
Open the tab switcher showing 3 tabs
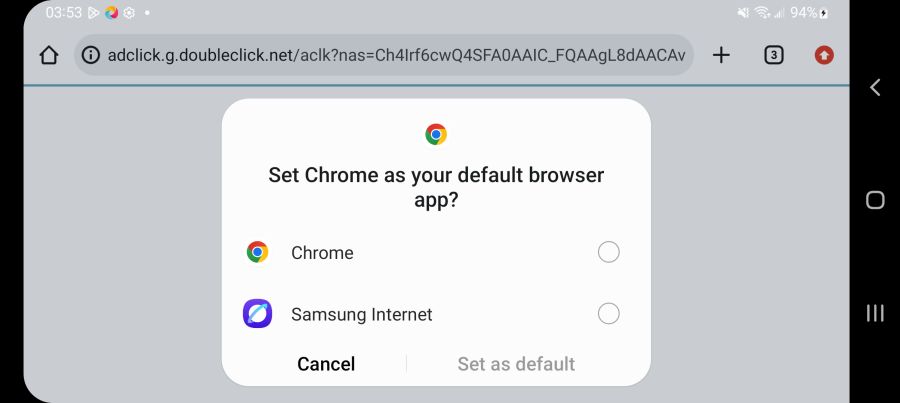pos(773,55)
